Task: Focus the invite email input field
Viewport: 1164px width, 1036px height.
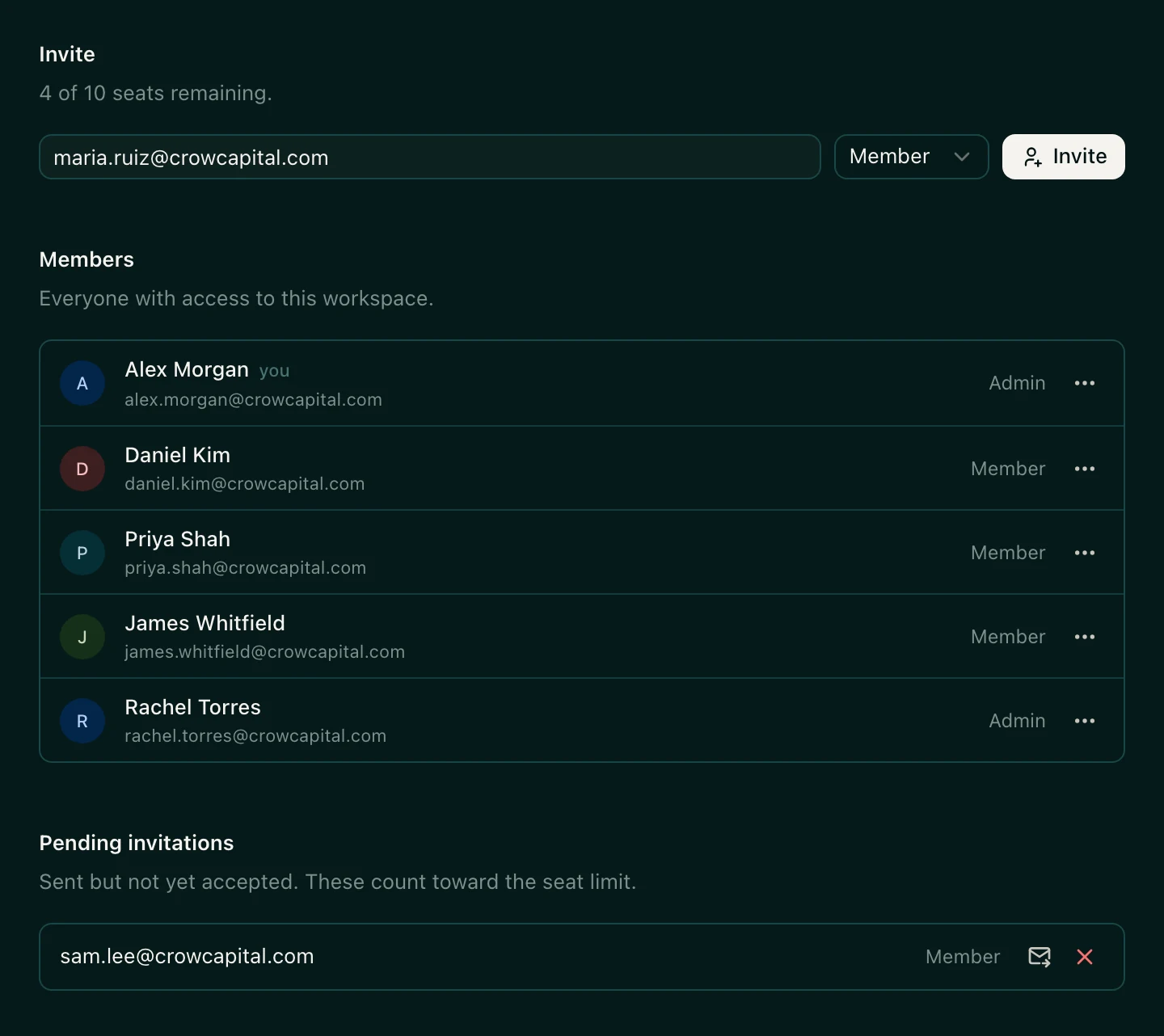Action: [x=430, y=157]
